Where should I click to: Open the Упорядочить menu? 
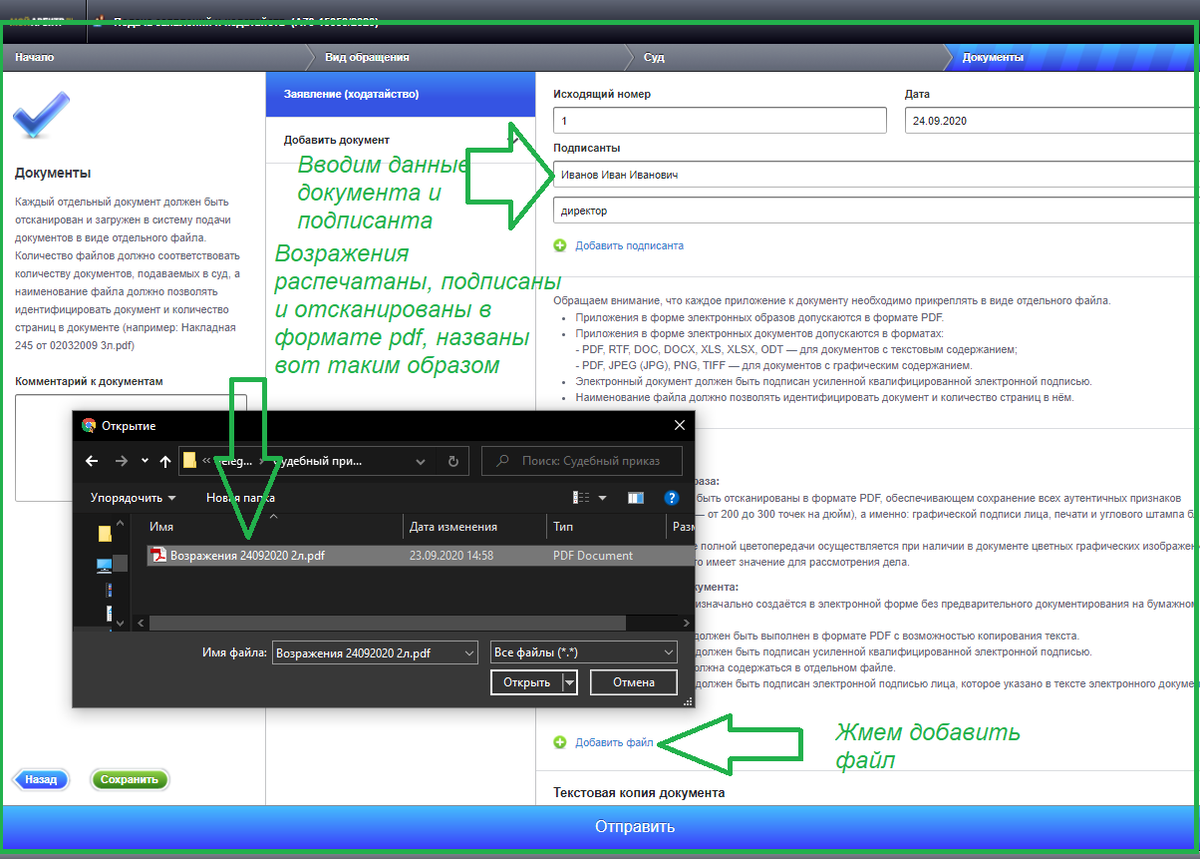[x=132, y=497]
